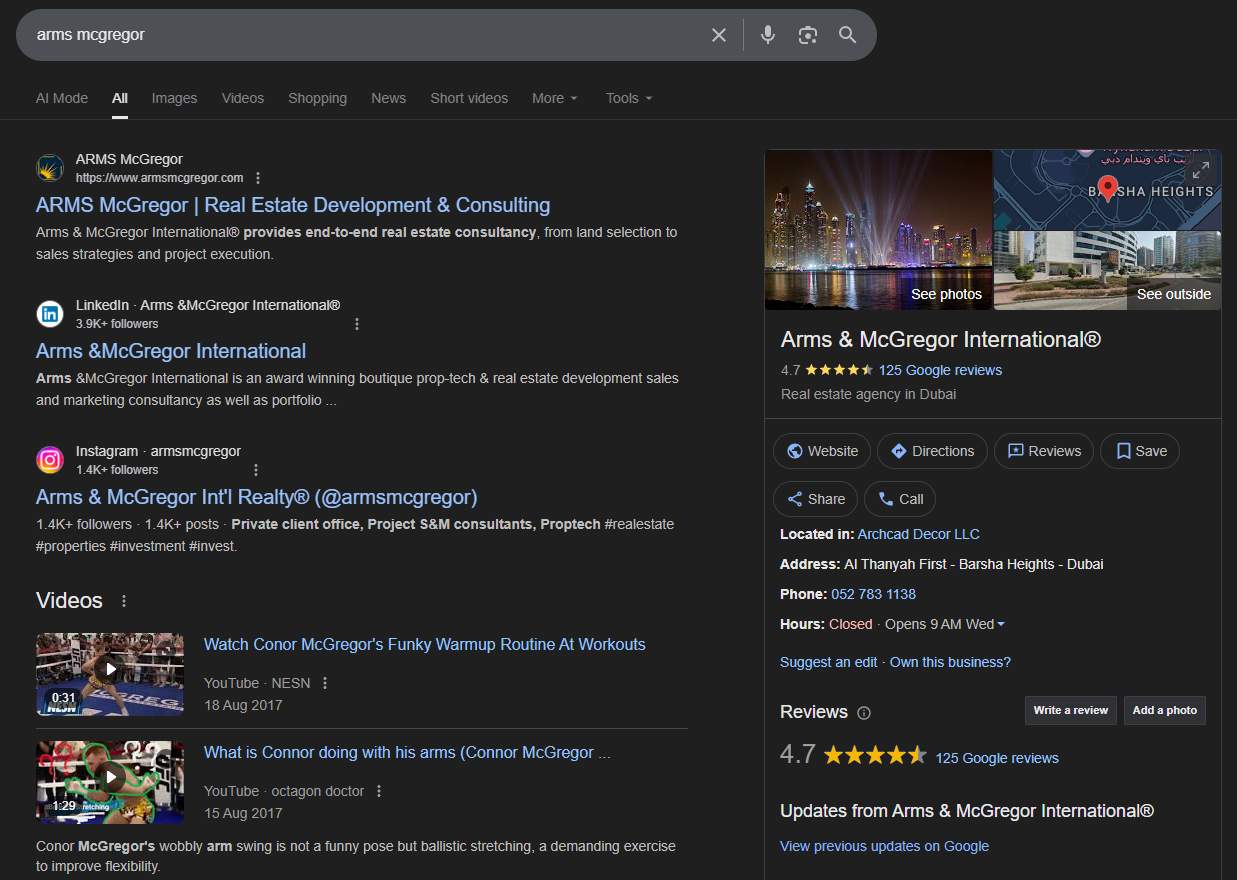This screenshot has height=880, width=1237.
Task: Open the ARMS McGregor Real Estate Development link
Action: [292, 205]
